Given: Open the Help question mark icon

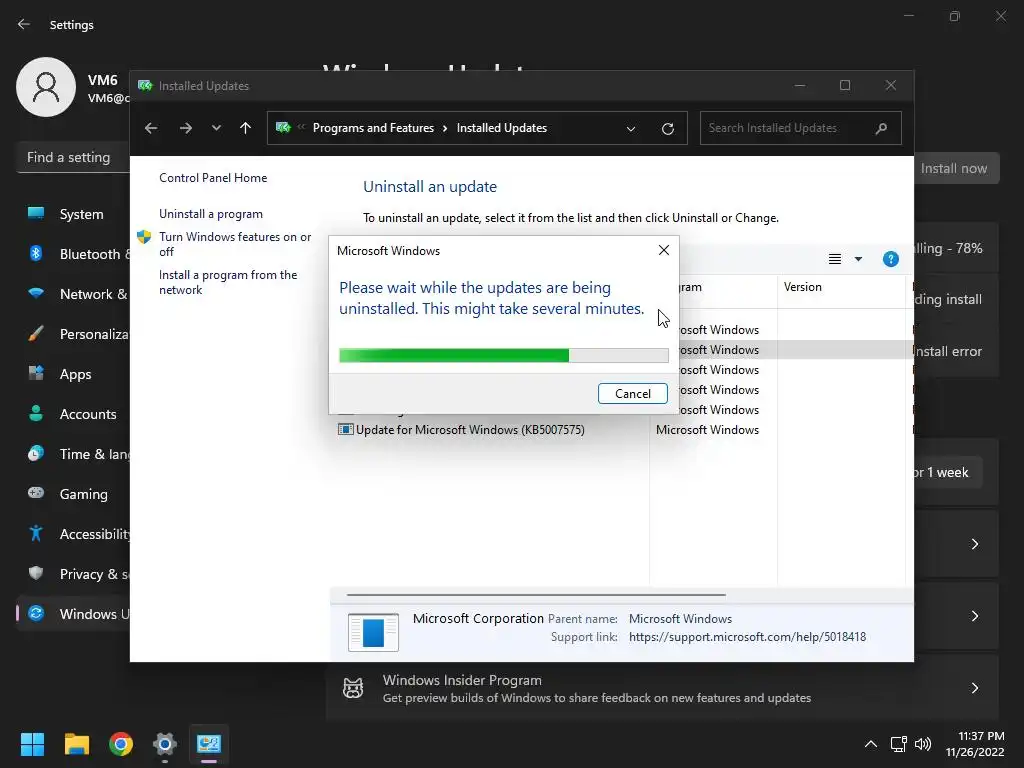Looking at the screenshot, I should (890, 259).
